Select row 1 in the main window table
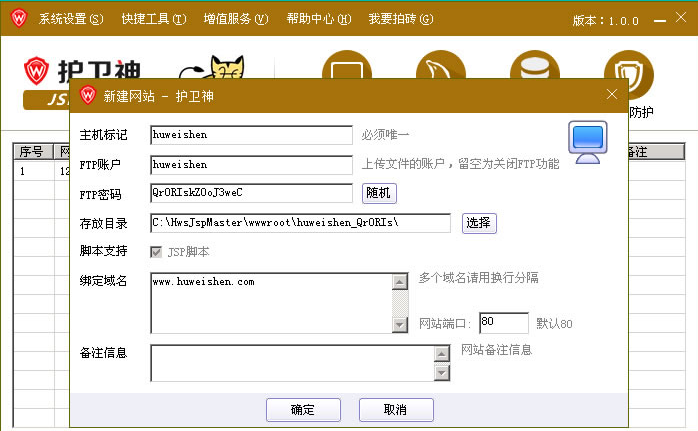698x431 pixels. point(41,171)
